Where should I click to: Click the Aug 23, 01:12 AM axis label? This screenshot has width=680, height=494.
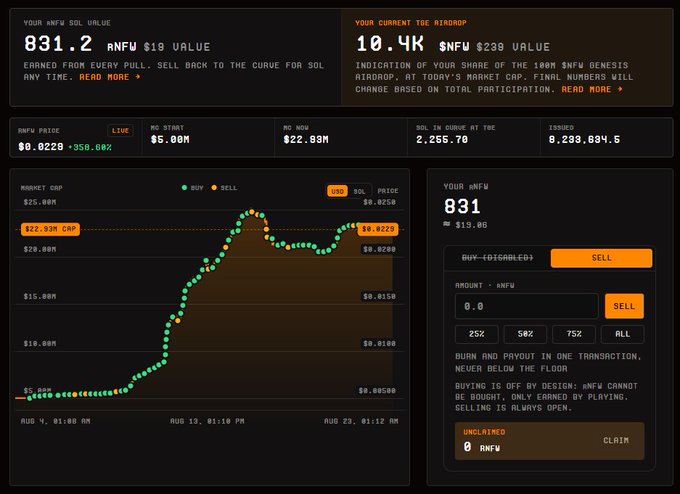(361, 421)
